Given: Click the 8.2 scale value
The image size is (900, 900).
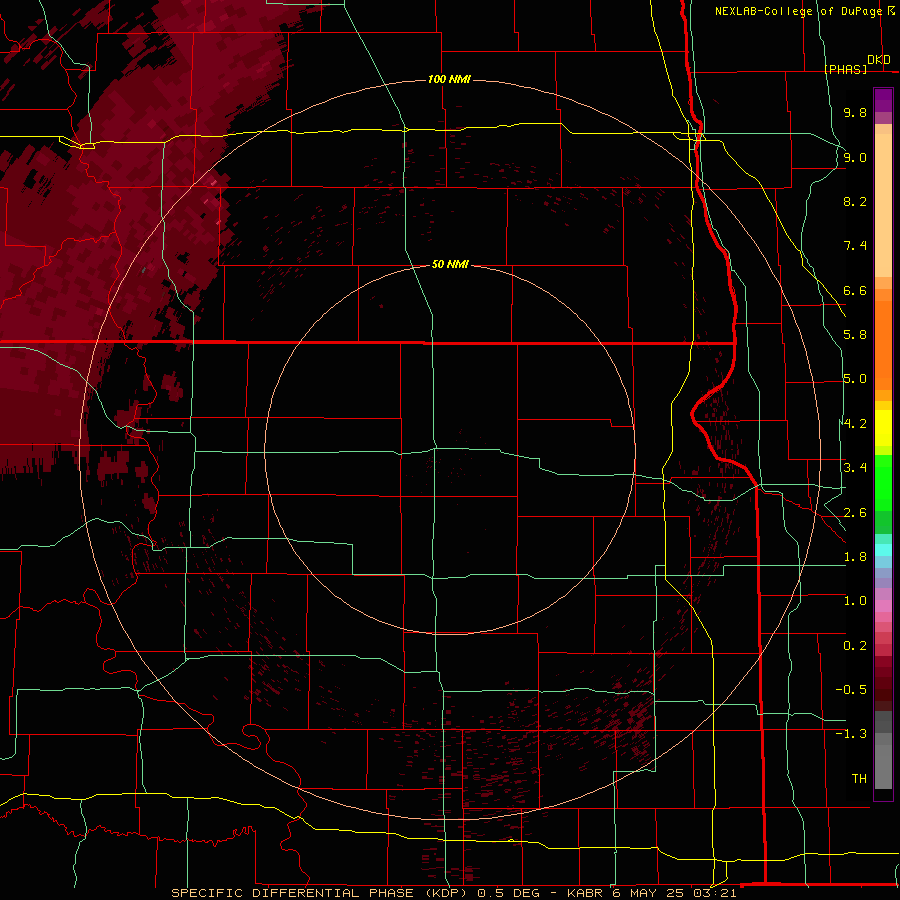Looking at the screenshot, I should click(855, 201).
